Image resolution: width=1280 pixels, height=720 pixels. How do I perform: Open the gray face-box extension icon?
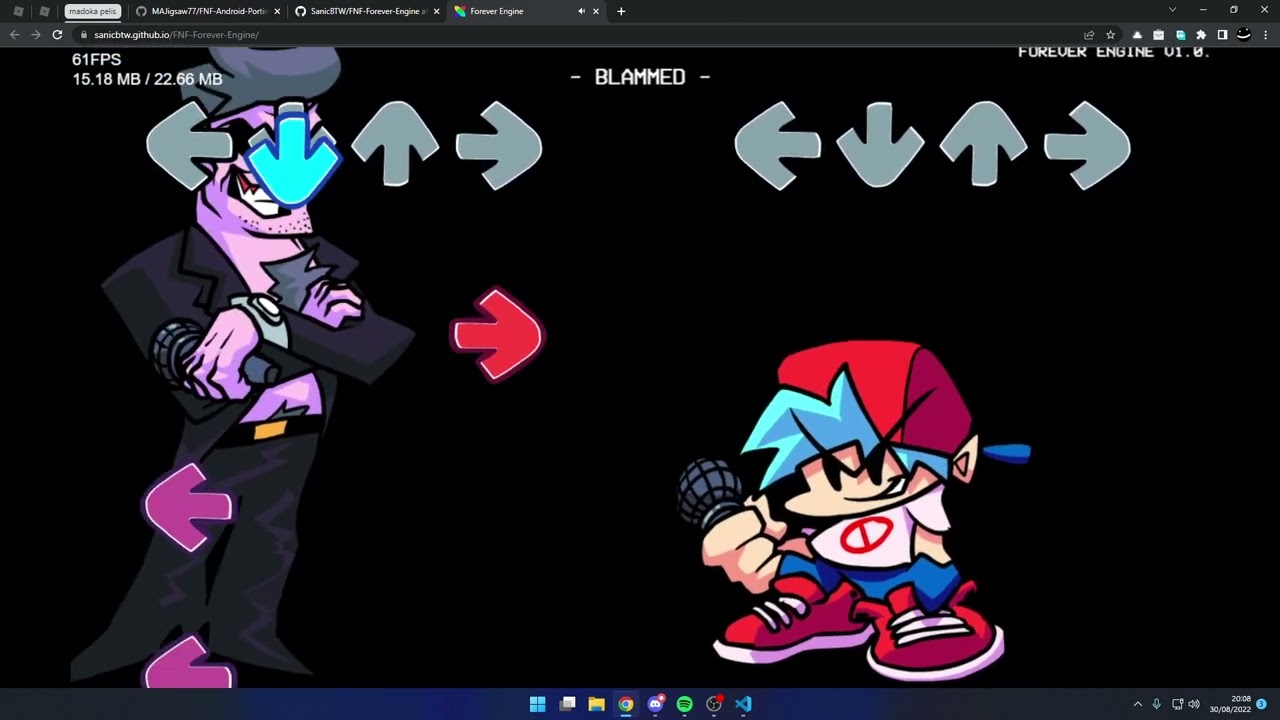[1158, 35]
